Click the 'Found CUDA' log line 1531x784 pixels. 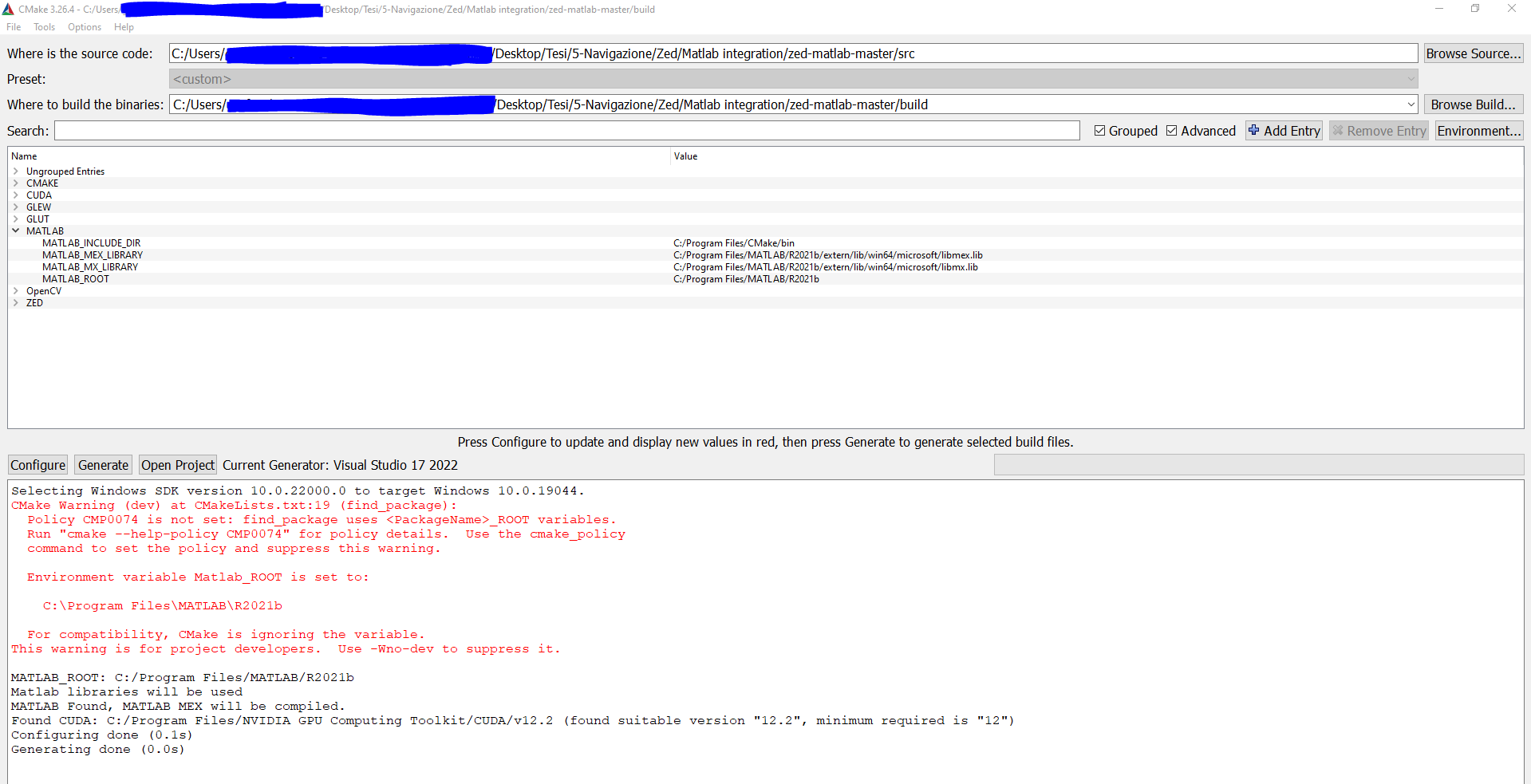(513, 721)
